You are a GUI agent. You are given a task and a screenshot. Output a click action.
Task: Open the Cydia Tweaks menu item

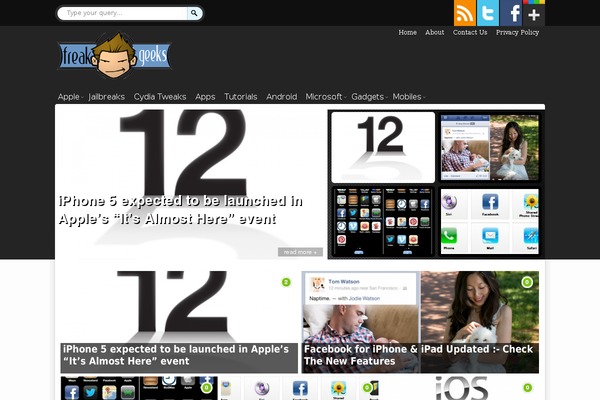(x=160, y=97)
